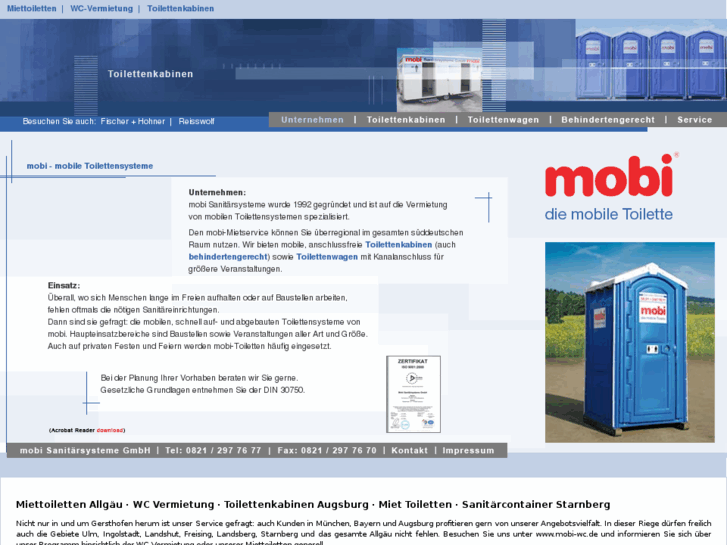Click 'Tel: 0821 / 297 76 77' text
The width and height of the screenshot is (727, 545).
[213, 450]
